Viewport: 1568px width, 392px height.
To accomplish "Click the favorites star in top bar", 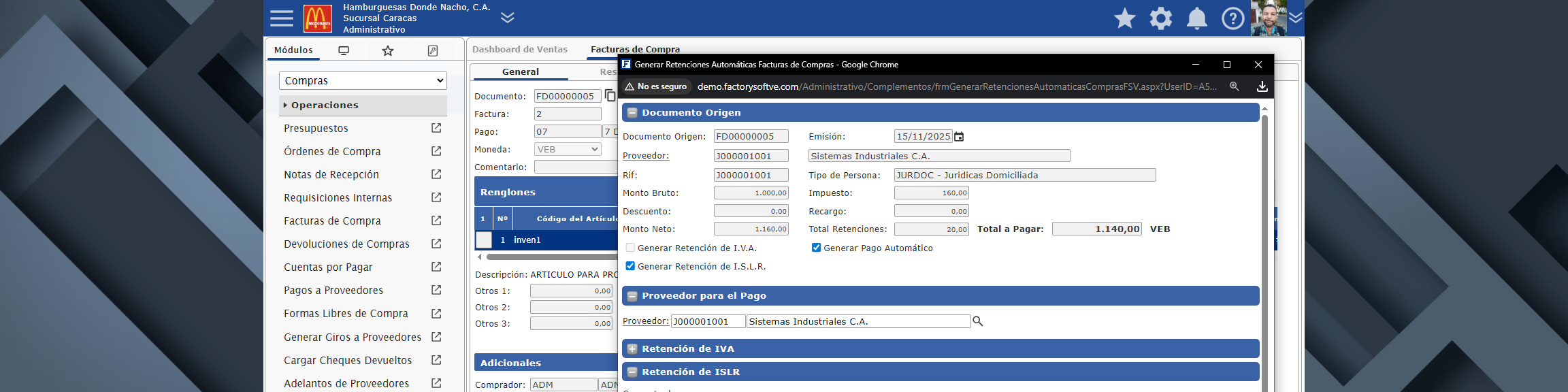I will (x=1124, y=18).
